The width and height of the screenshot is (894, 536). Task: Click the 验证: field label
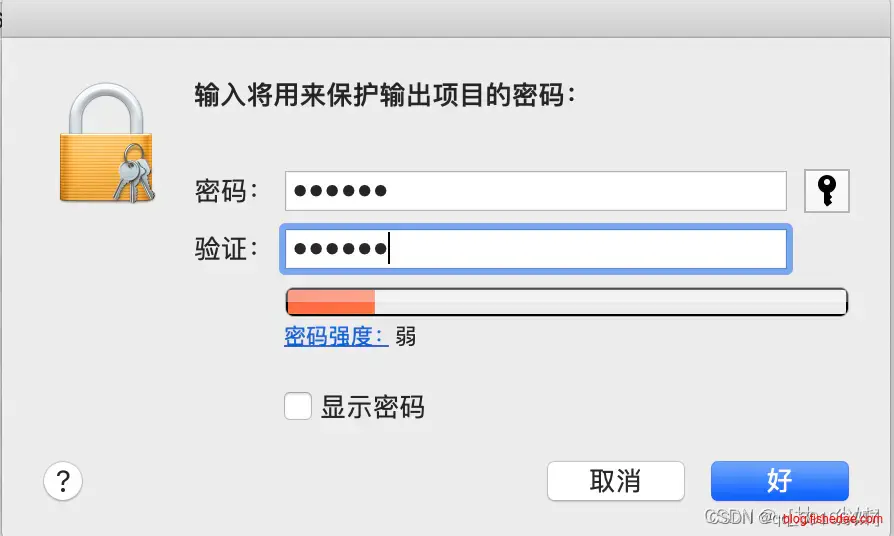[x=227, y=249]
